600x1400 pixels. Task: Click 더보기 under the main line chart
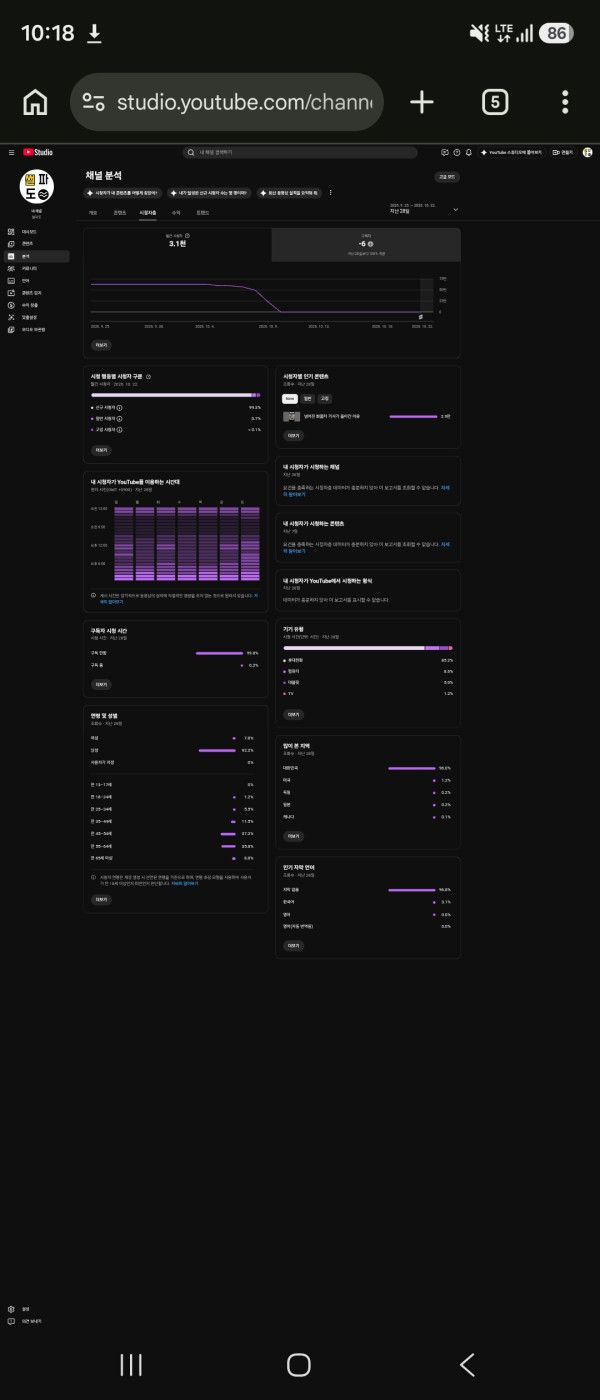tap(101, 344)
